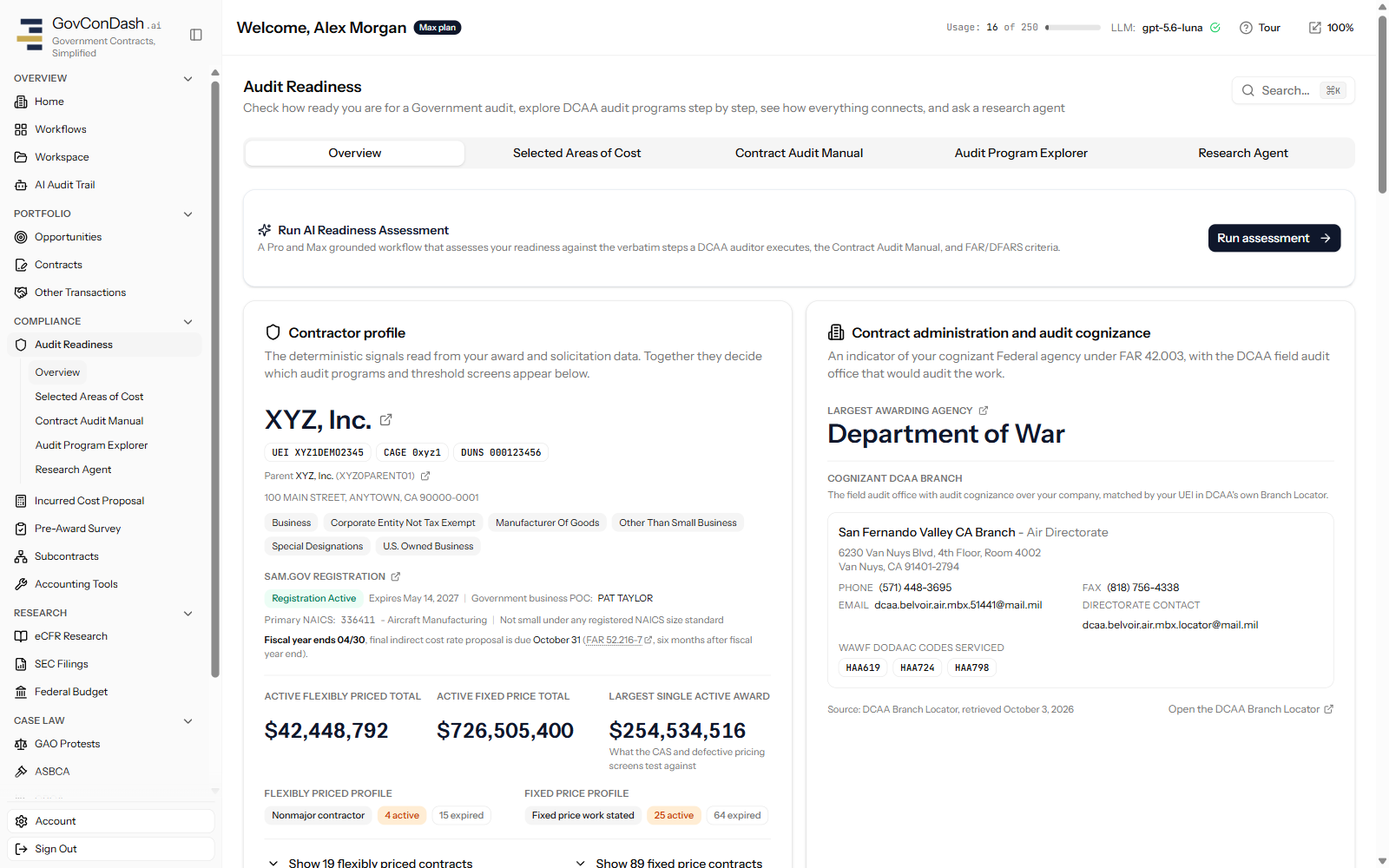Expand Show 19 flexibly priced contracts

(371, 862)
